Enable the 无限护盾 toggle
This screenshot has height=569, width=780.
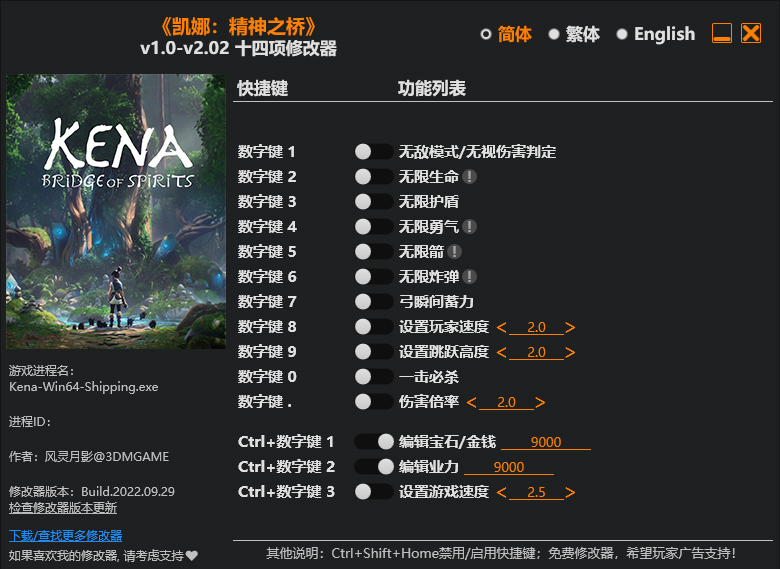pos(374,201)
